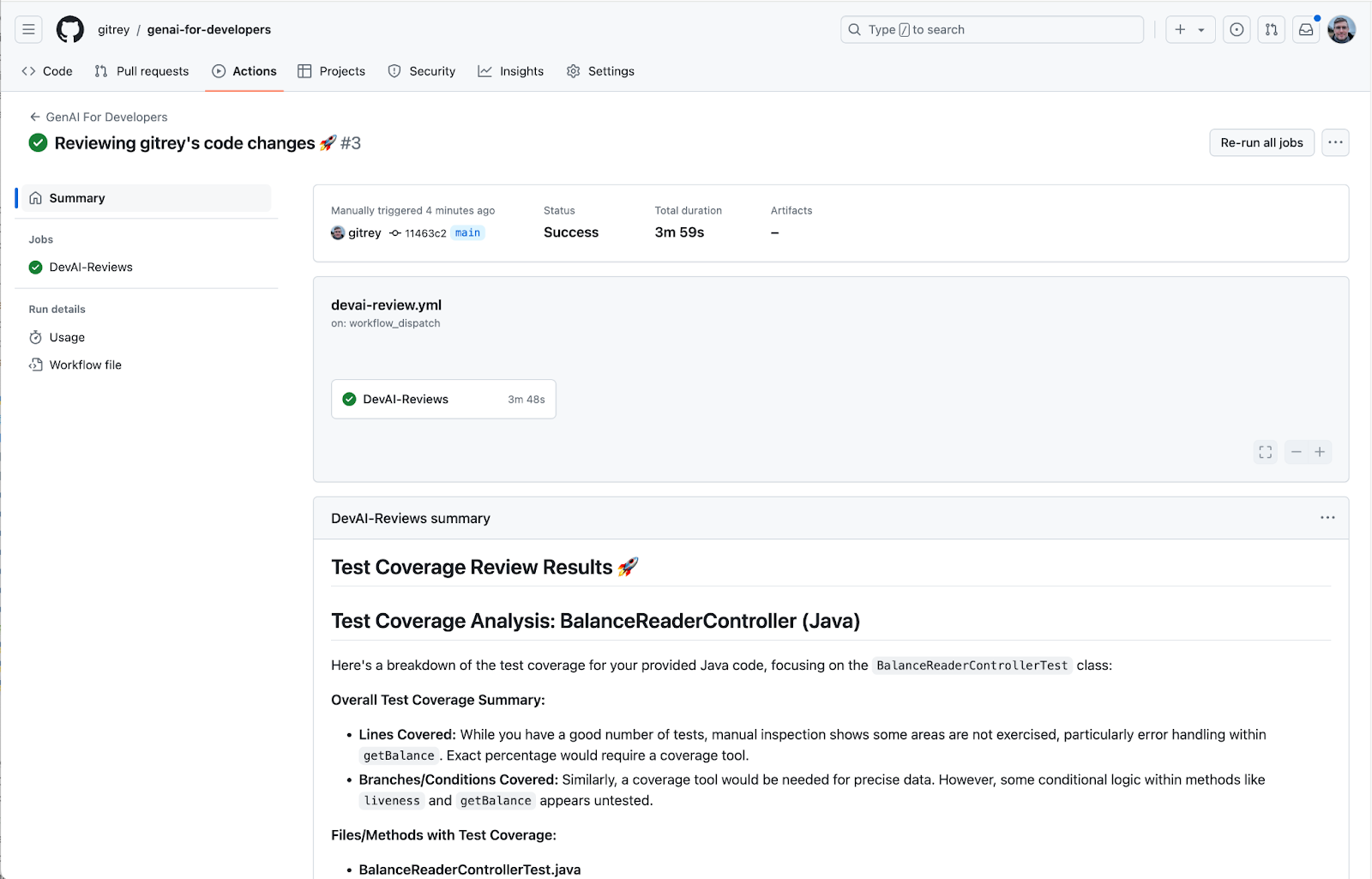This screenshot has width=1372, height=879.
Task: Click the search input field
Action: [992, 29]
